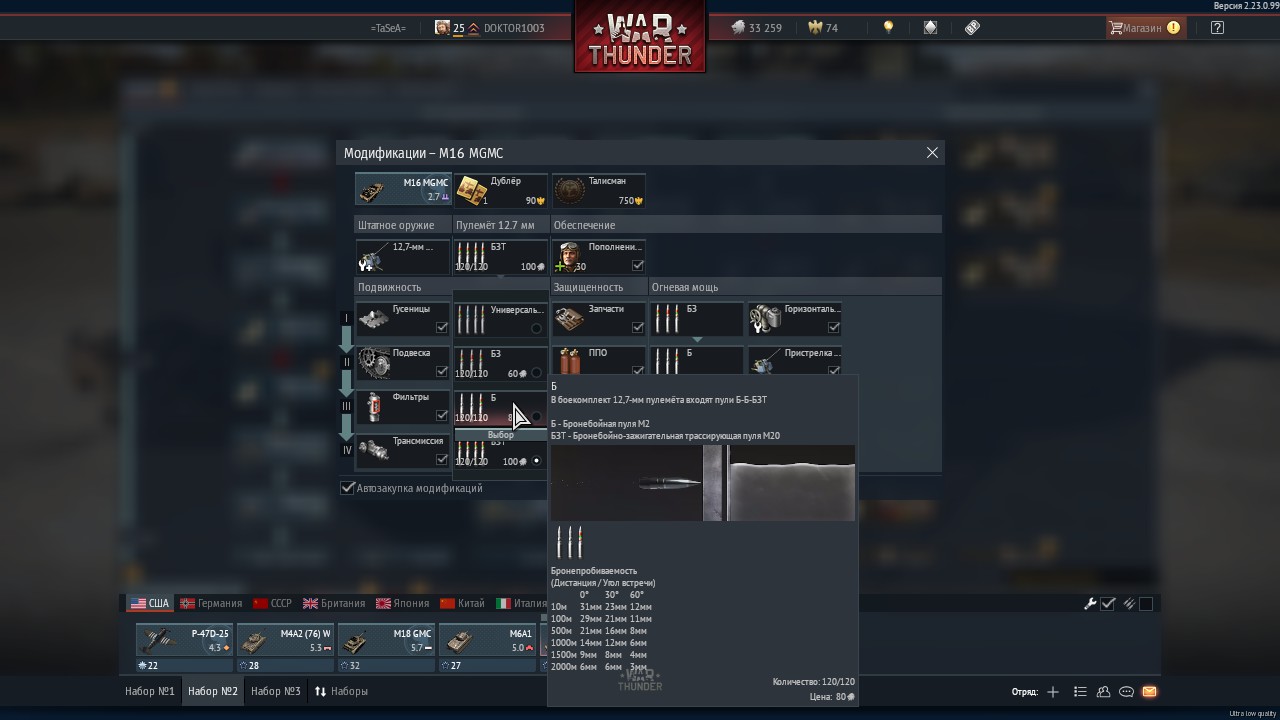Click the War Thunder logo

point(640,38)
